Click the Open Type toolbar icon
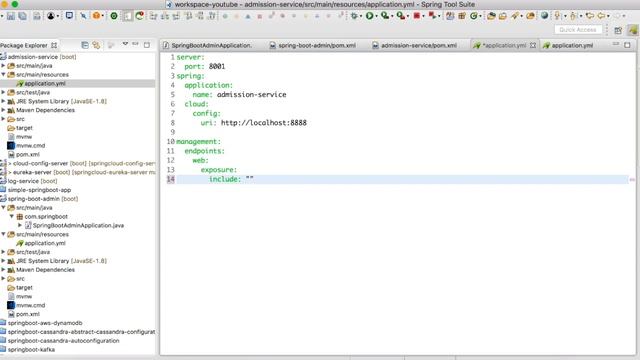 tap(491, 16)
